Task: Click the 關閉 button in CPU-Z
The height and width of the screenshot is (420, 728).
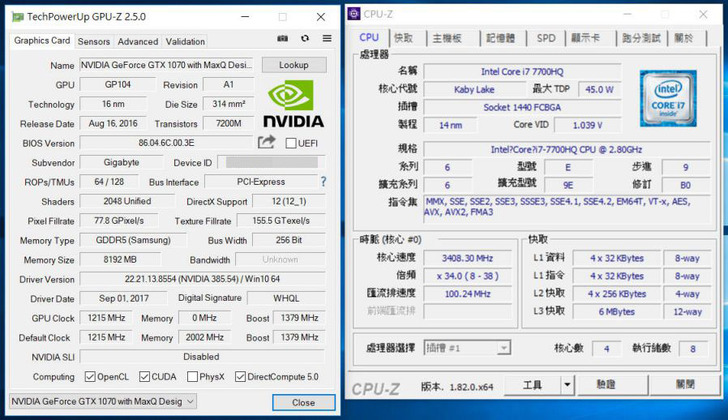Action: pos(685,385)
